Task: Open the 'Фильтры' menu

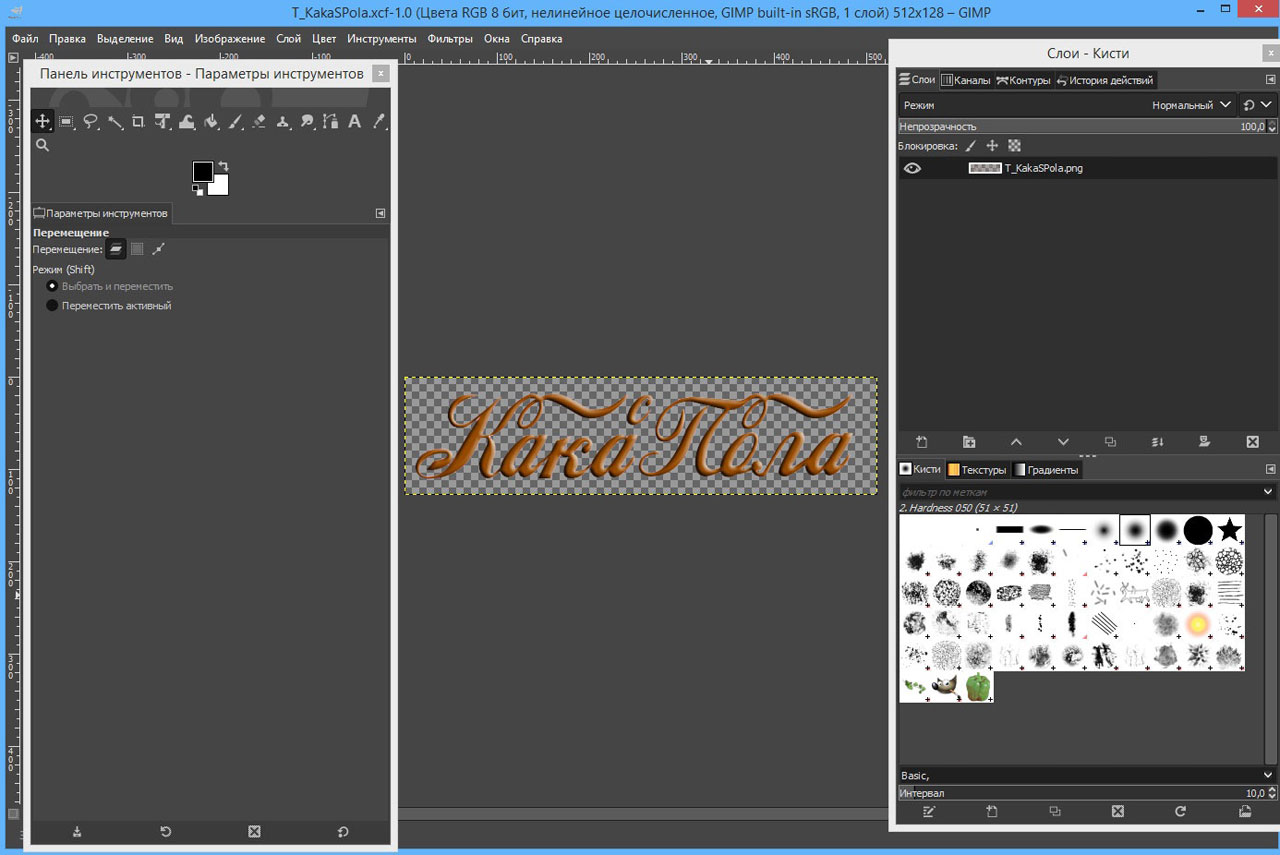Action: (449, 39)
